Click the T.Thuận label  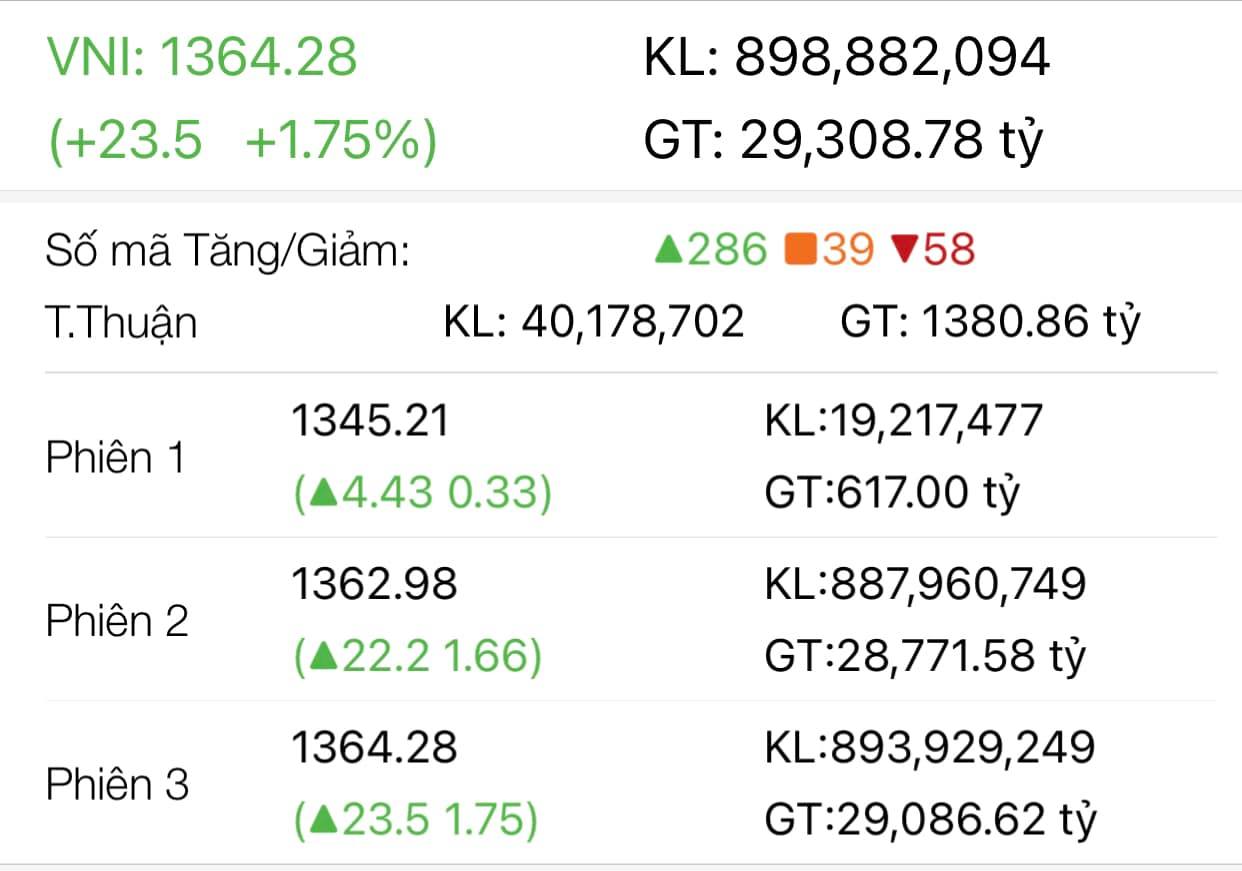121,322
